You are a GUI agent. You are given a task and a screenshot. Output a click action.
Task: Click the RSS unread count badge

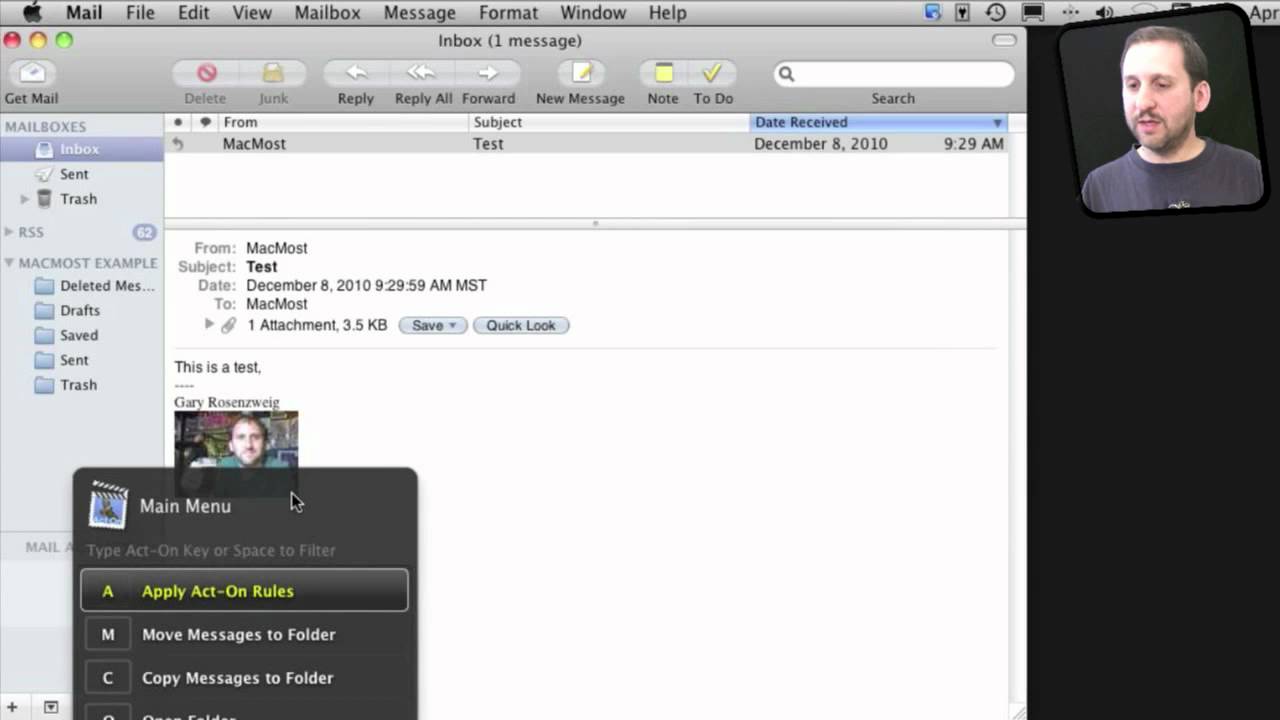(145, 232)
